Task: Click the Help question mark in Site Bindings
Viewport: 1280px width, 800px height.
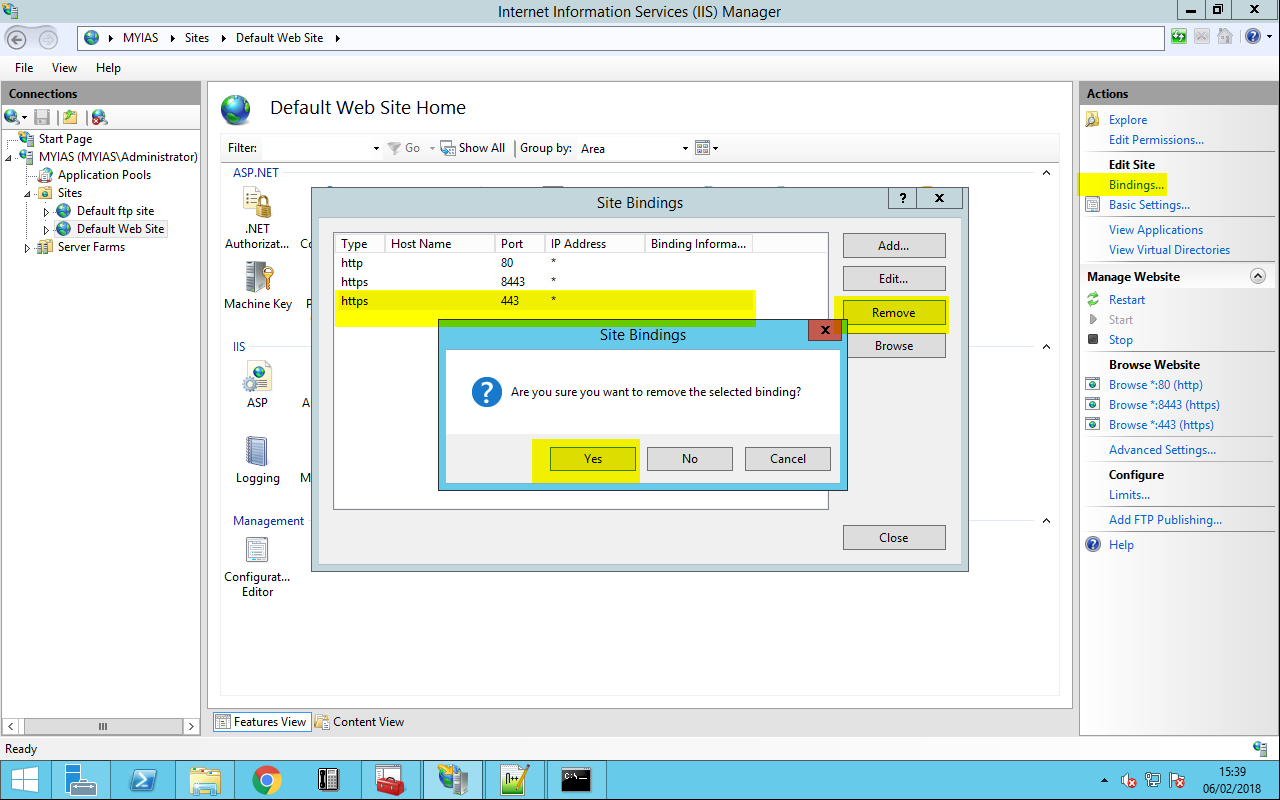Action: pyautogui.click(x=902, y=198)
